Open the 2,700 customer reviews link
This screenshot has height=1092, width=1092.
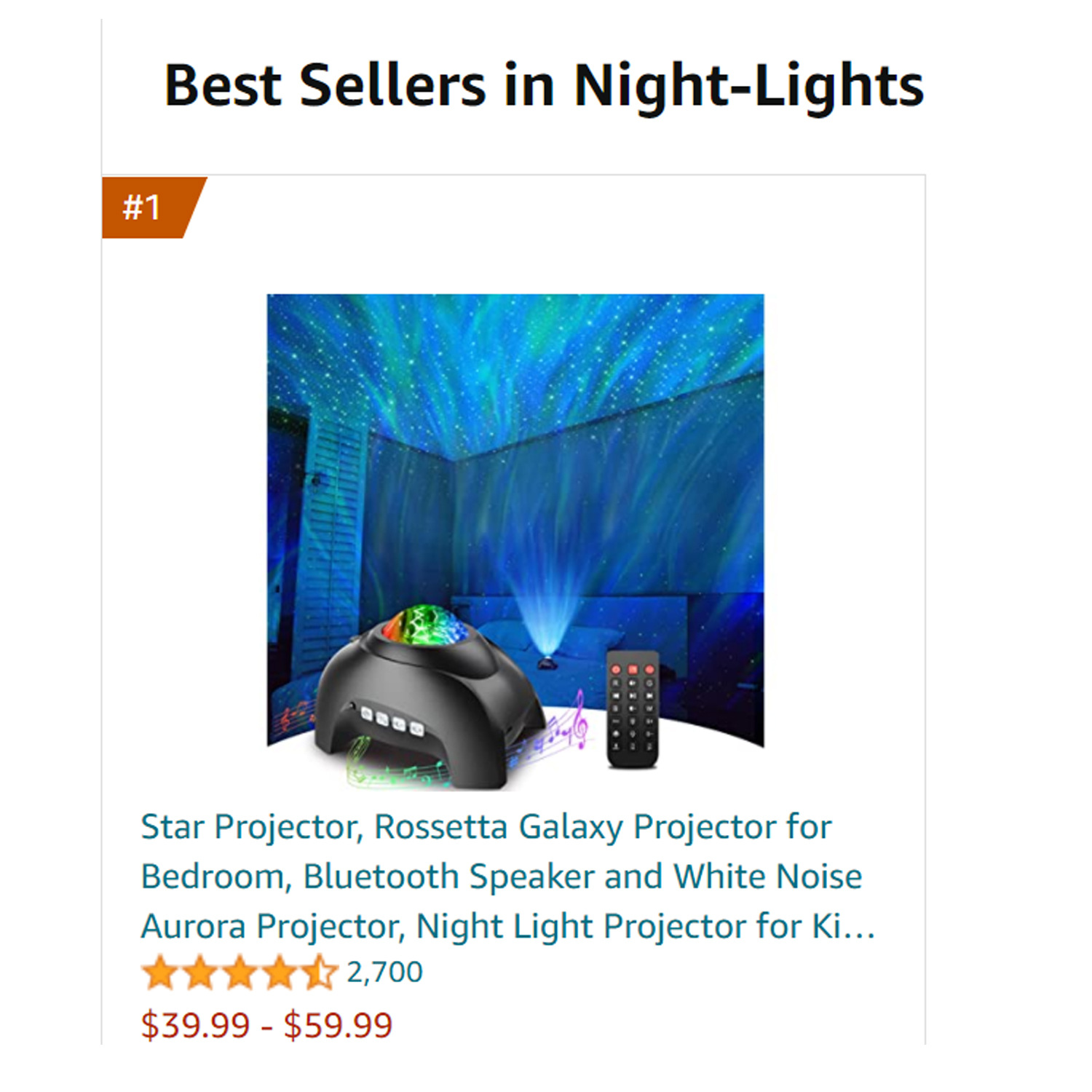point(384,973)
